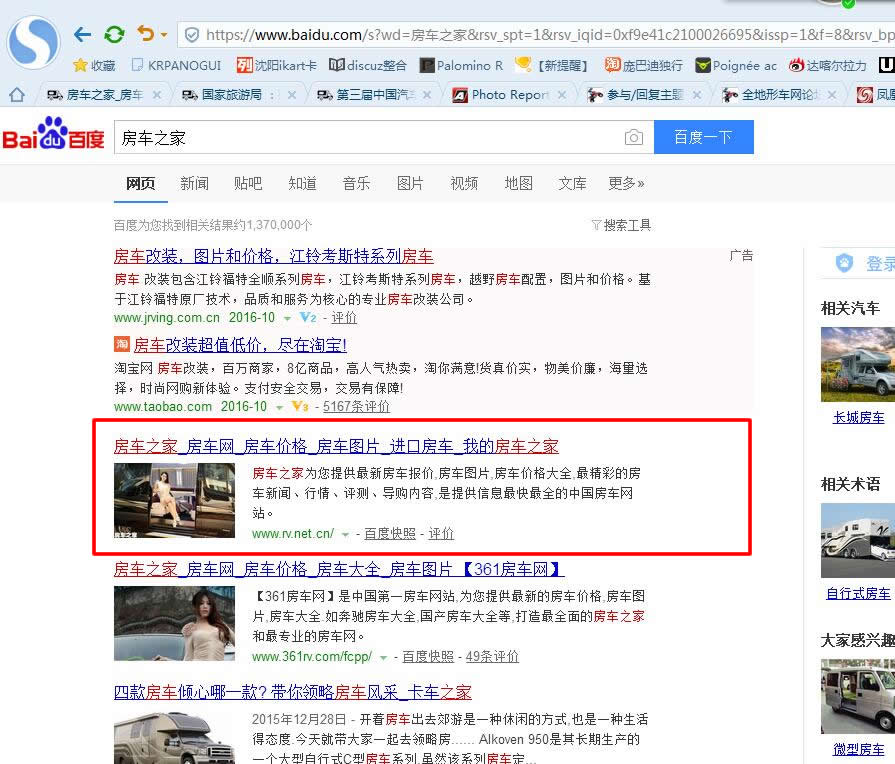Screen dimensions: 895x764
Task: Switch to the 房车之家_房车 tab
Action: pos(96,95)
